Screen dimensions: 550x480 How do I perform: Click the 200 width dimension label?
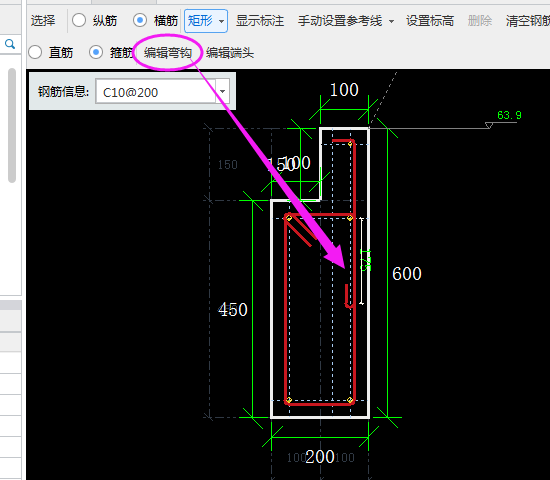(320, 457)
